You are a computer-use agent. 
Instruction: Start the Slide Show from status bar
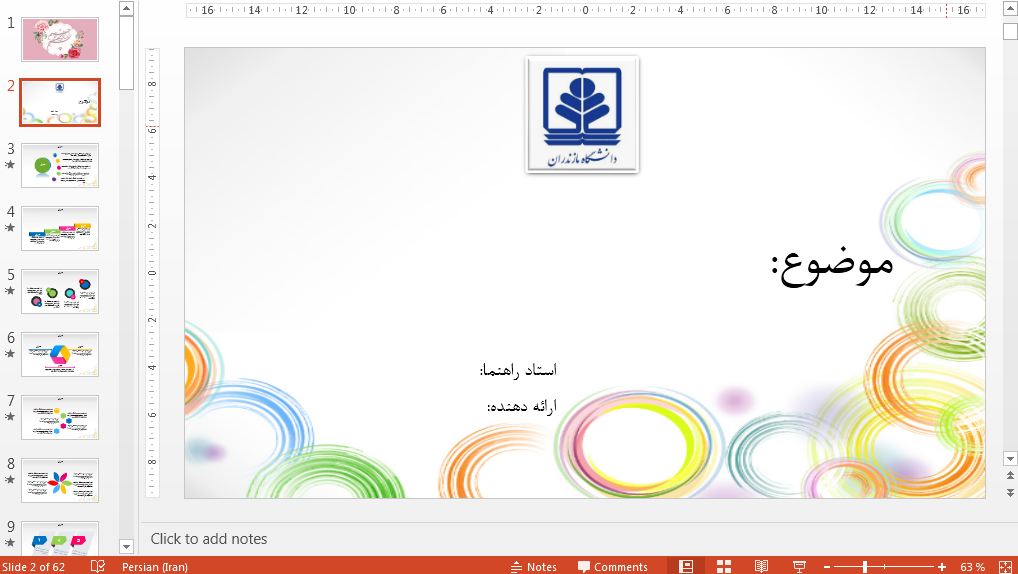tap(799, 566)
